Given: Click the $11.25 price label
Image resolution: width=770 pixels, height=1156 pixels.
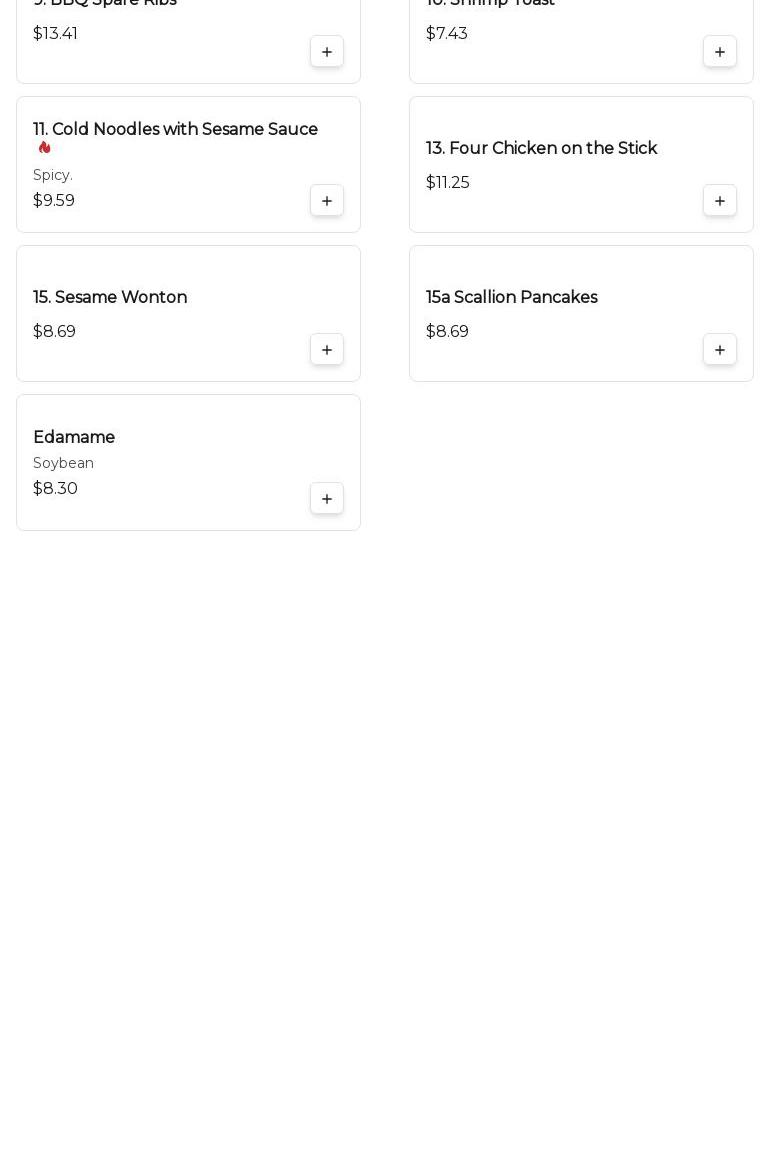Looking at the screenshot, I should tap(447, 182).
